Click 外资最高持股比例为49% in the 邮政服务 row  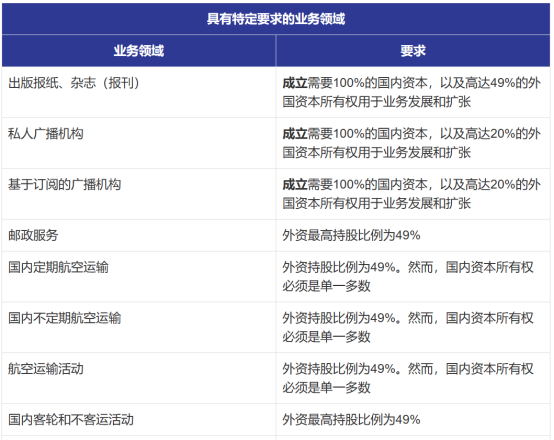(351, 235)
